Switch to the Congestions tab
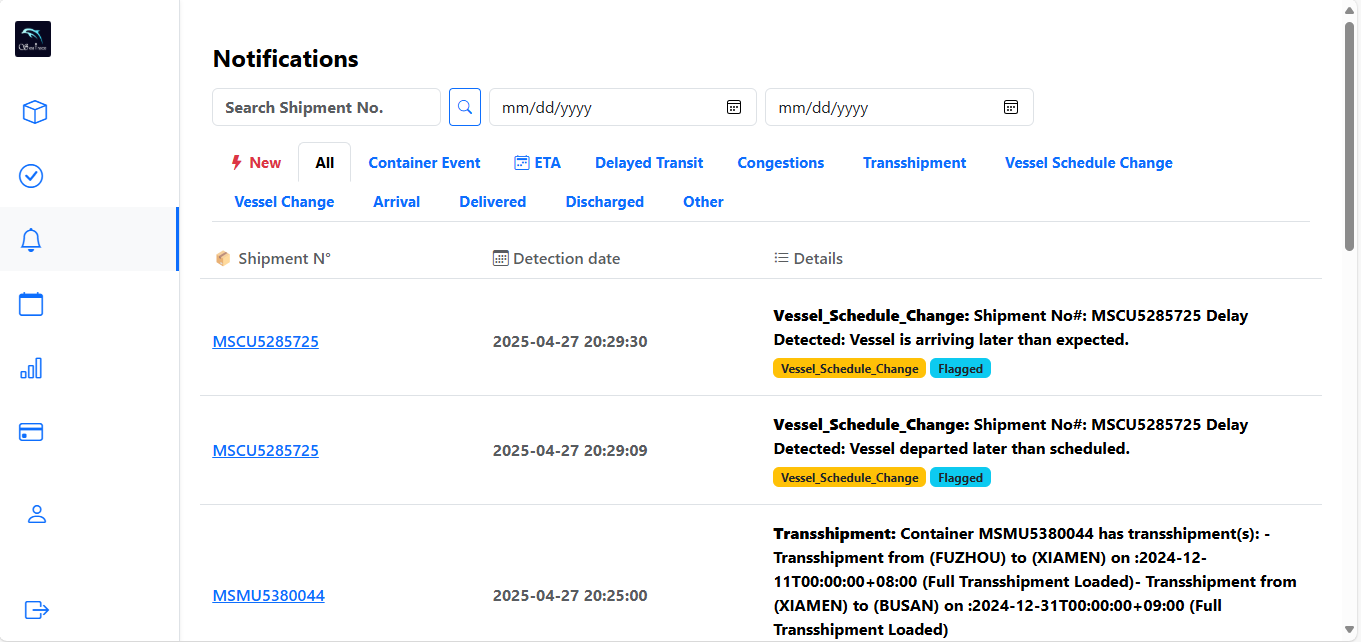1361x642 pixels. [781, 162]
